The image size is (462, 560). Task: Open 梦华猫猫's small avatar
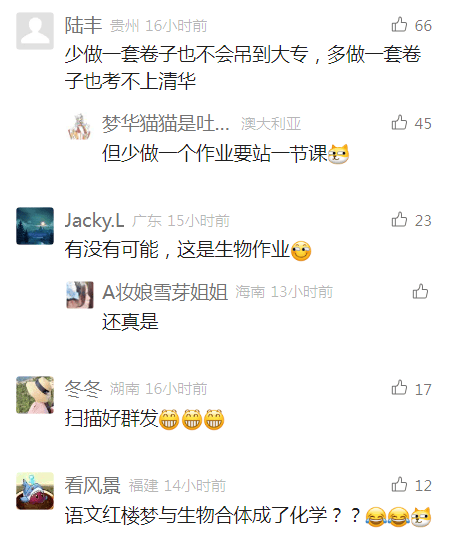point(80,126)
